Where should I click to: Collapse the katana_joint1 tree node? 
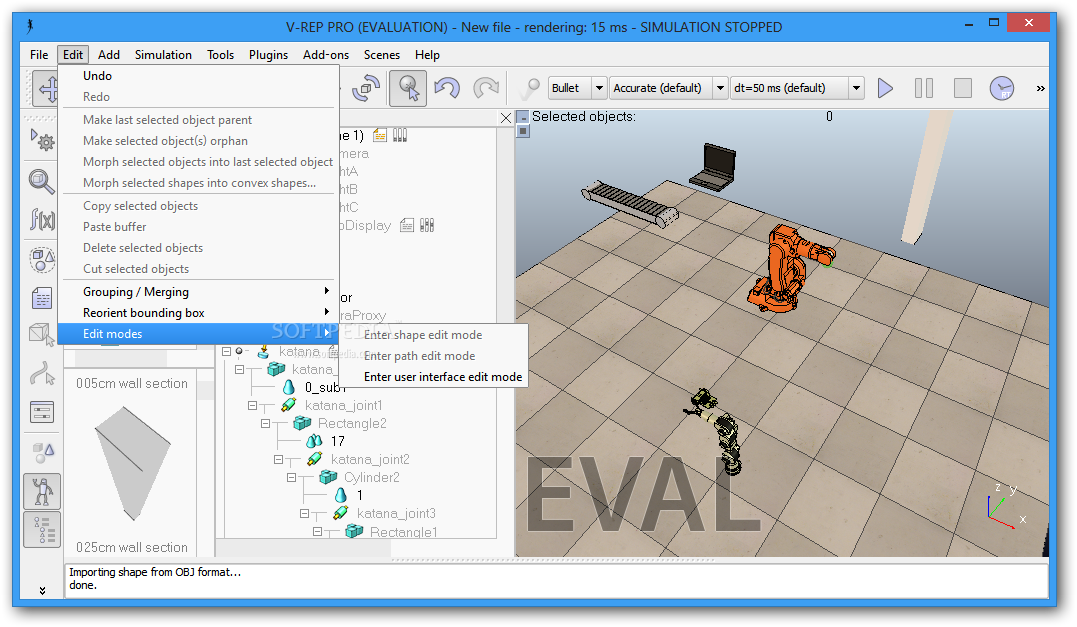point(253,406)
